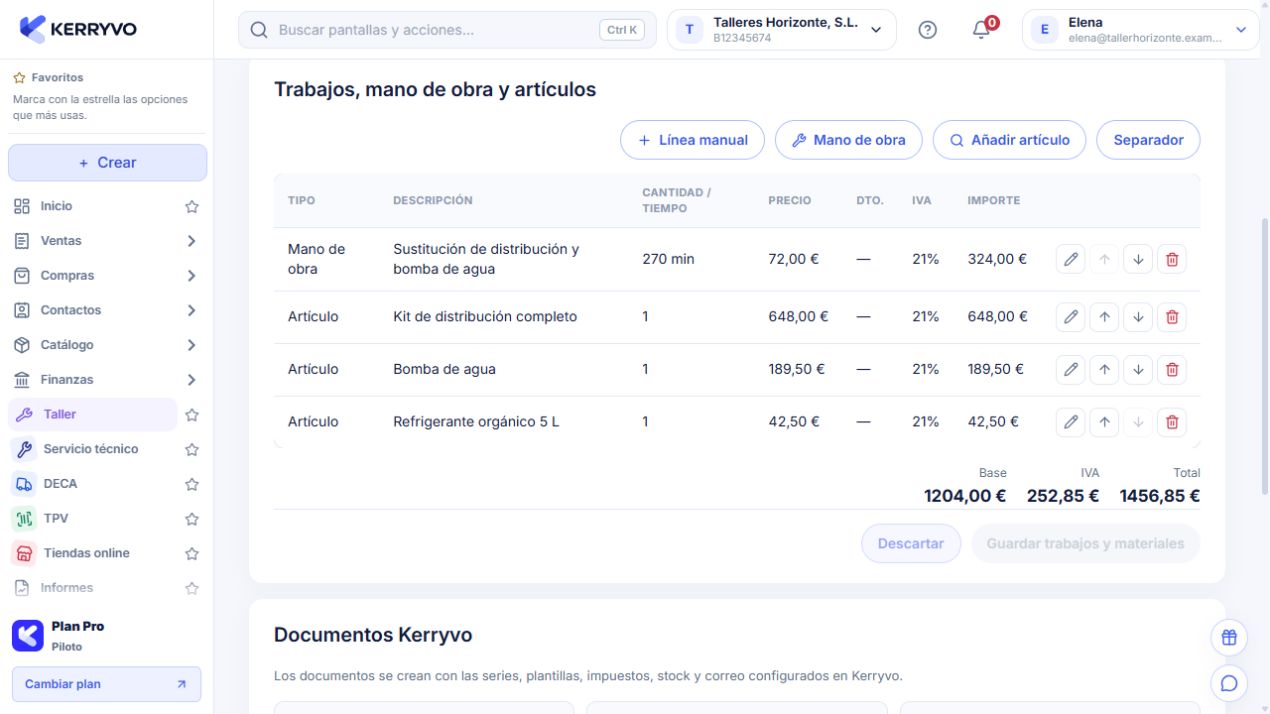This screenshot has width=1270, height=714.
Task: Click Añadir artículo
Action: [x=1009, y=140]
